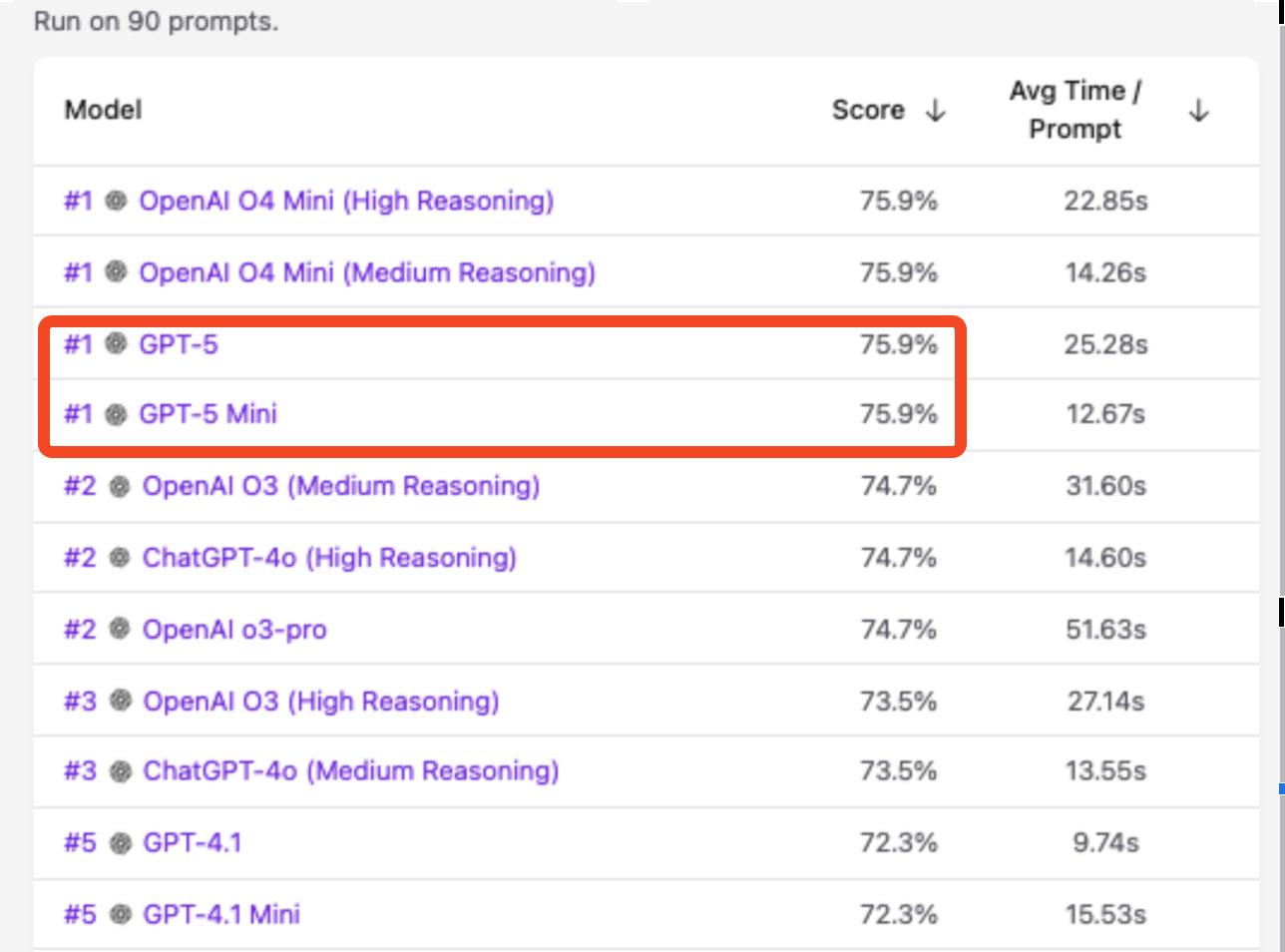1285x952 pixels.
Task: Sort table by Score column arrow
Action: click(935, 110)
